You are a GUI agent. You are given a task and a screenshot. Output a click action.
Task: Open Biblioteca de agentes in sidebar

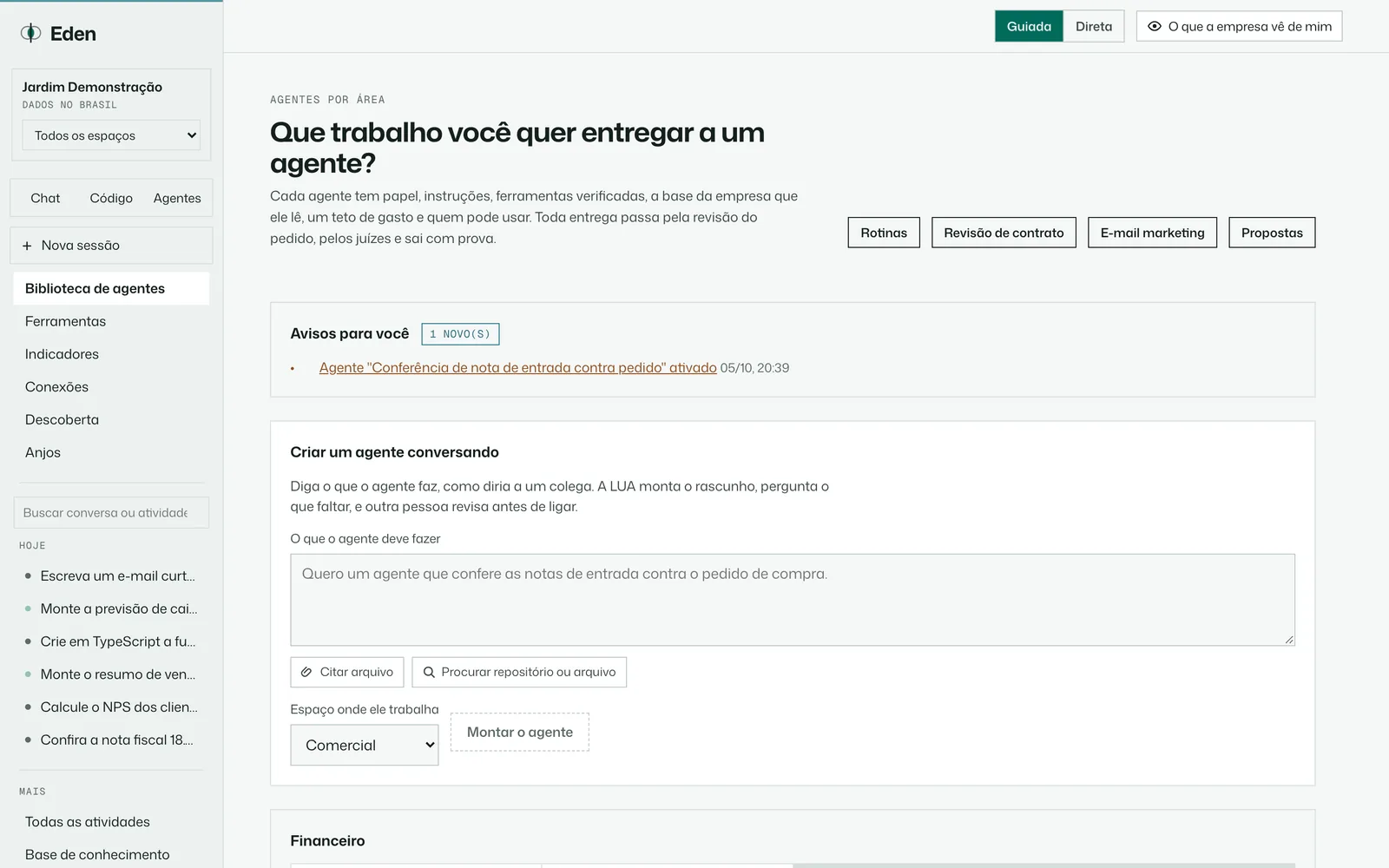(111, 288)
